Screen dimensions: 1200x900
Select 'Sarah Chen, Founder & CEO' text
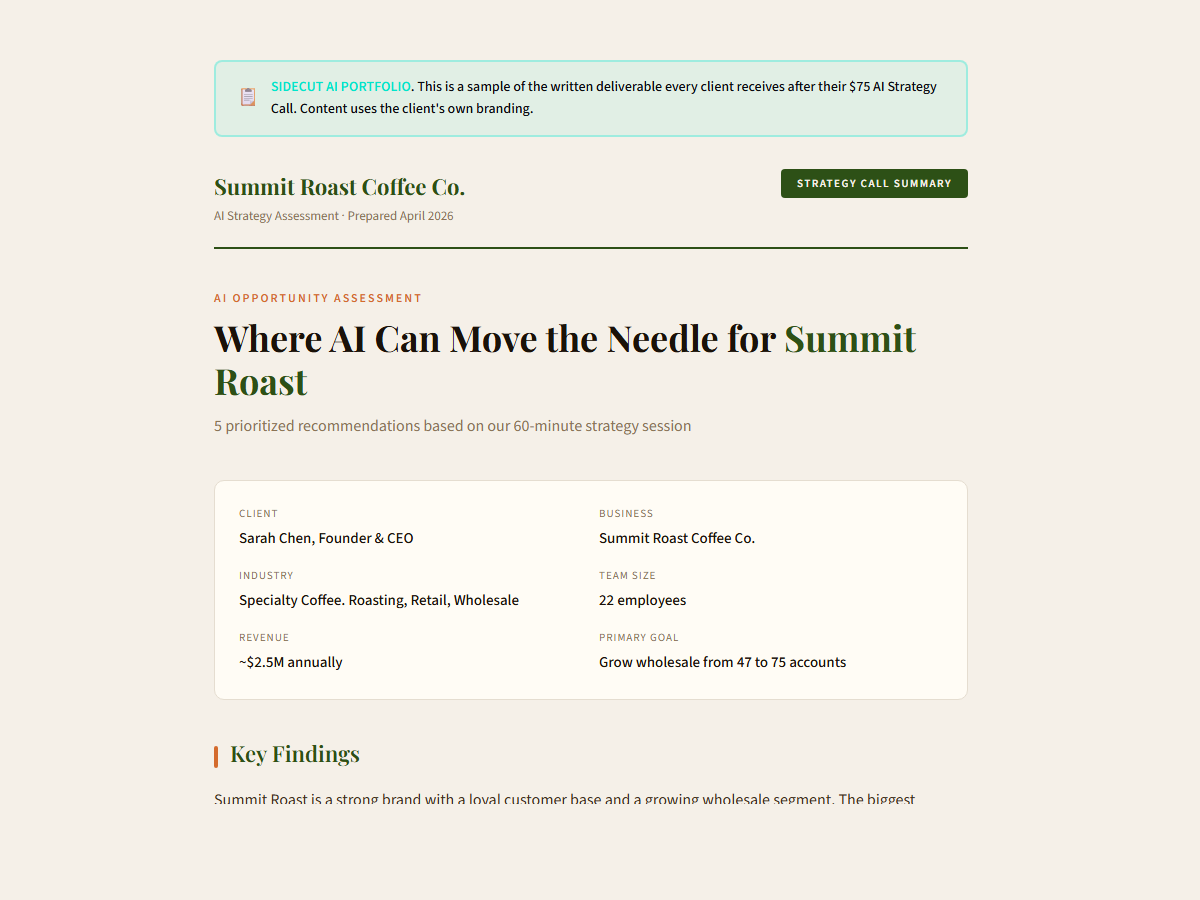pos(326,538)
